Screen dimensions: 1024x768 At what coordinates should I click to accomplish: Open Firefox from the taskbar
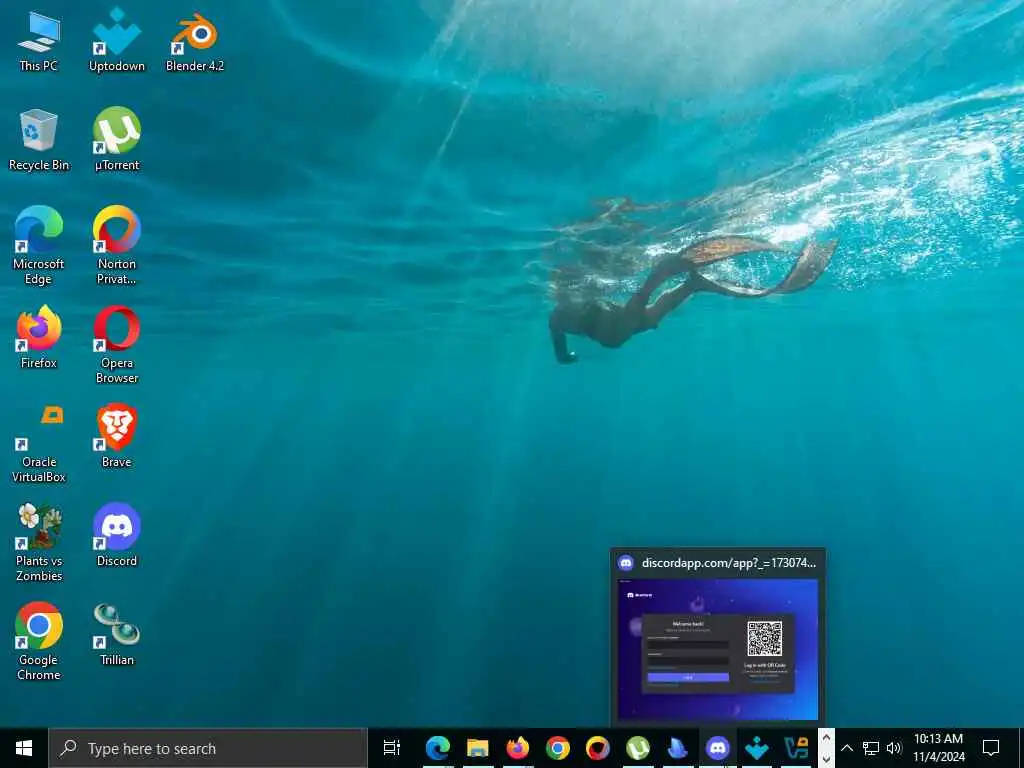pos(518,748)
